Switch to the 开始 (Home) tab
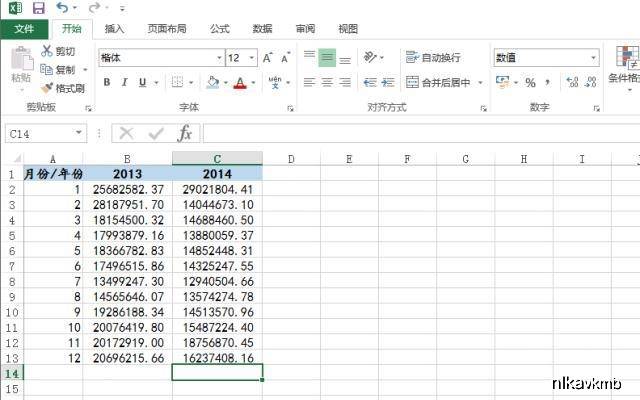The width and height of the screenshot is (640, 400). (x=72, y=29)
